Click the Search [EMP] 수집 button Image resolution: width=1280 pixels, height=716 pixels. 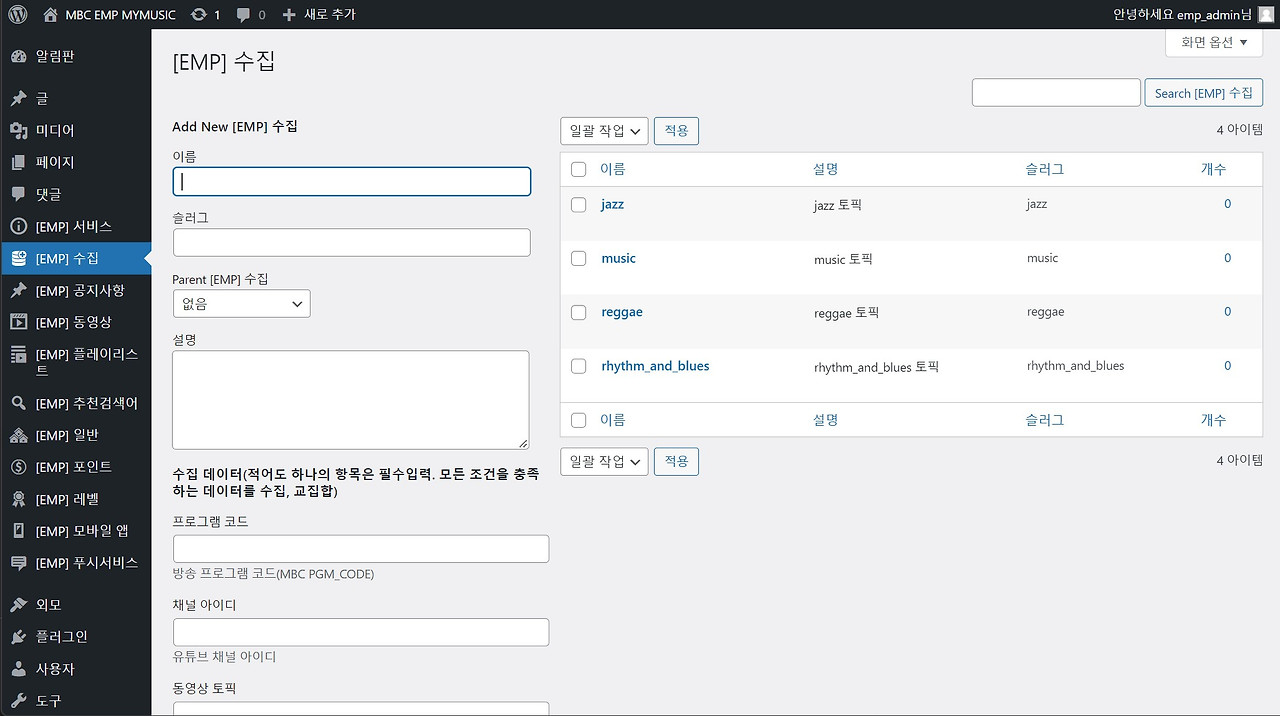[1203, 93]
